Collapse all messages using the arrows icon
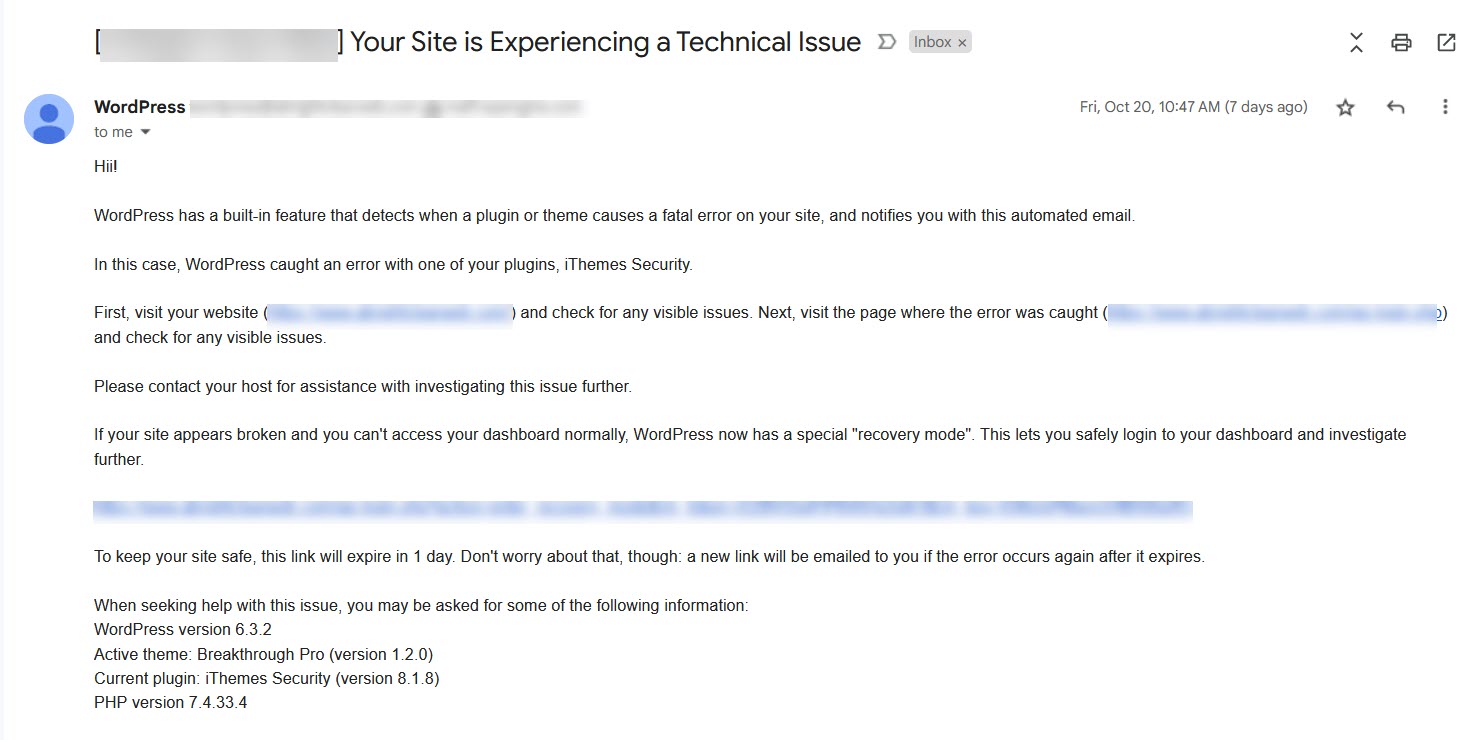The width and height of the screenshot is (1470, 740). tap(1356, 42)
